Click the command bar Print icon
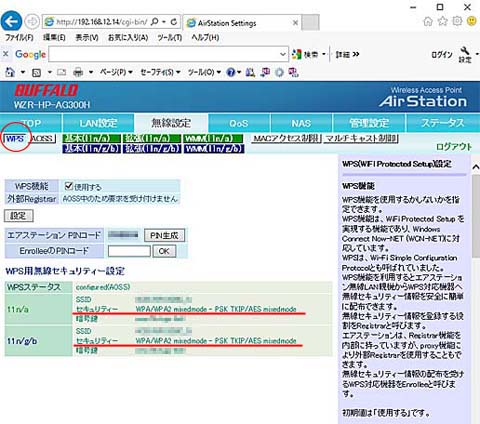This screenshot has height=424, width=480. click(78, 72)
